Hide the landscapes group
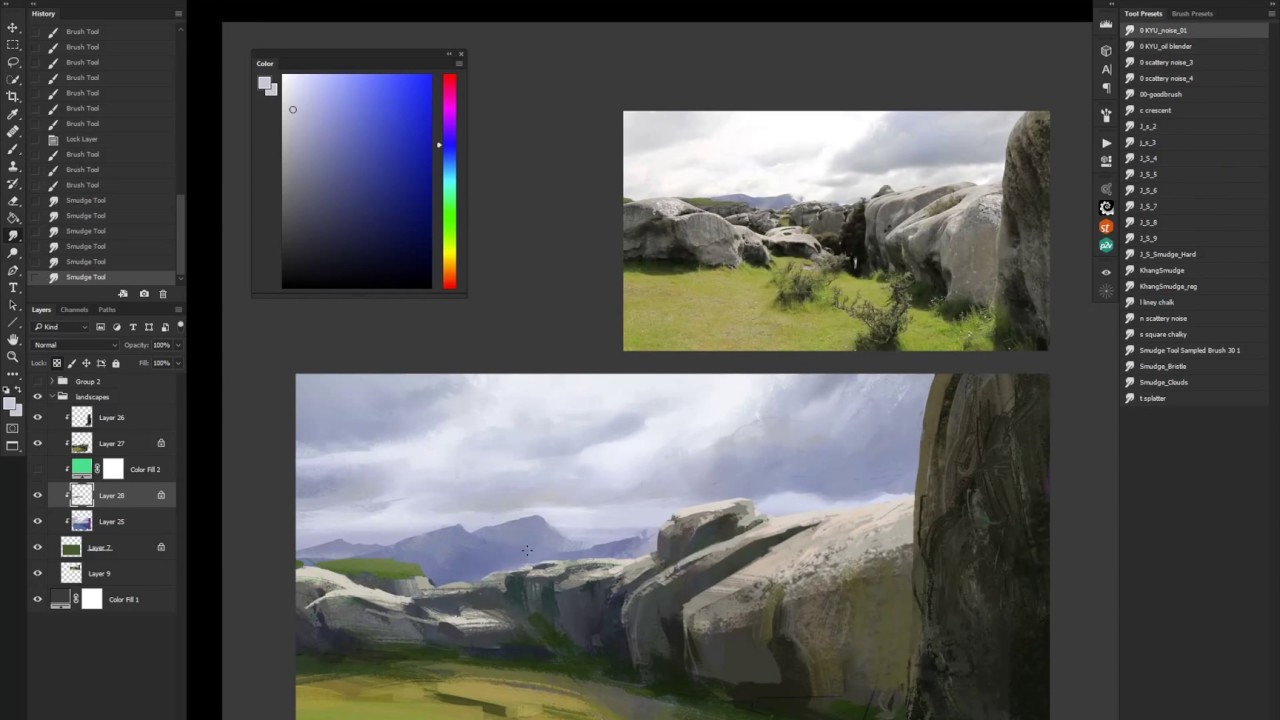The width and height of the screenshot is (1280, 720). tap(38, 397)
